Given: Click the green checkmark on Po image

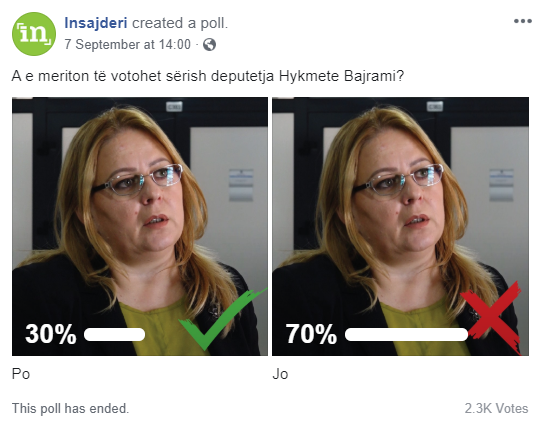Looking at the screenshot, I should pyautogui.click(x=223, y=319).
